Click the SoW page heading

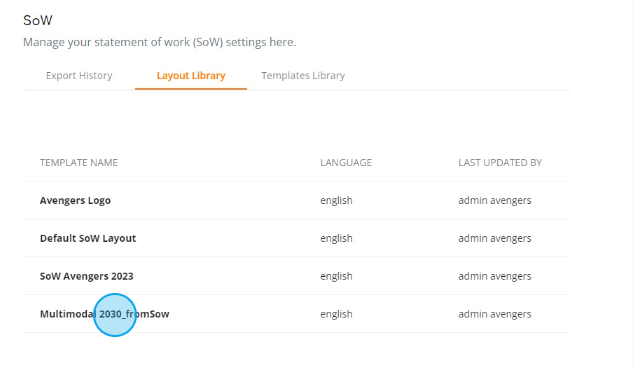click(x=38, y=20)
